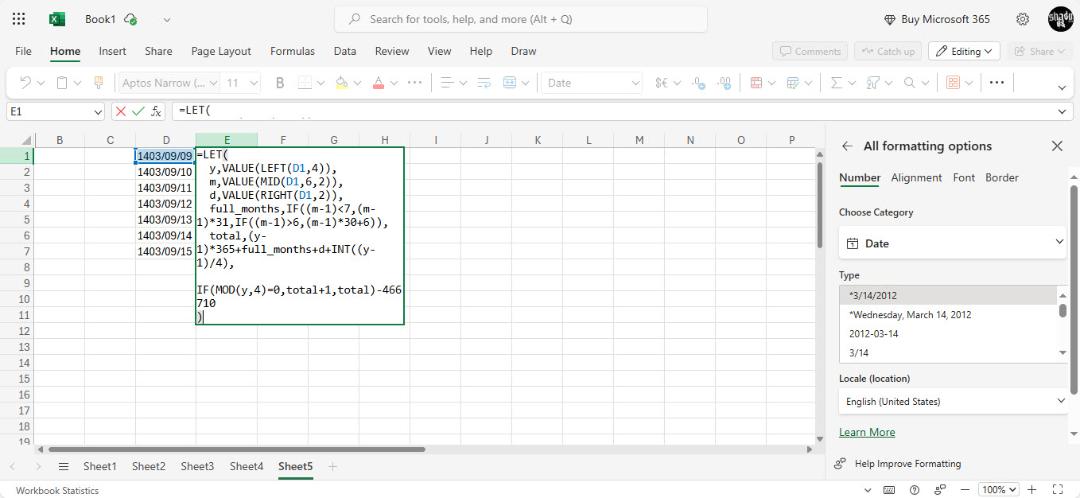The width and height of the screenshot is (1080, 498).
Task: Open the font size dropdown
Action: 253,83
